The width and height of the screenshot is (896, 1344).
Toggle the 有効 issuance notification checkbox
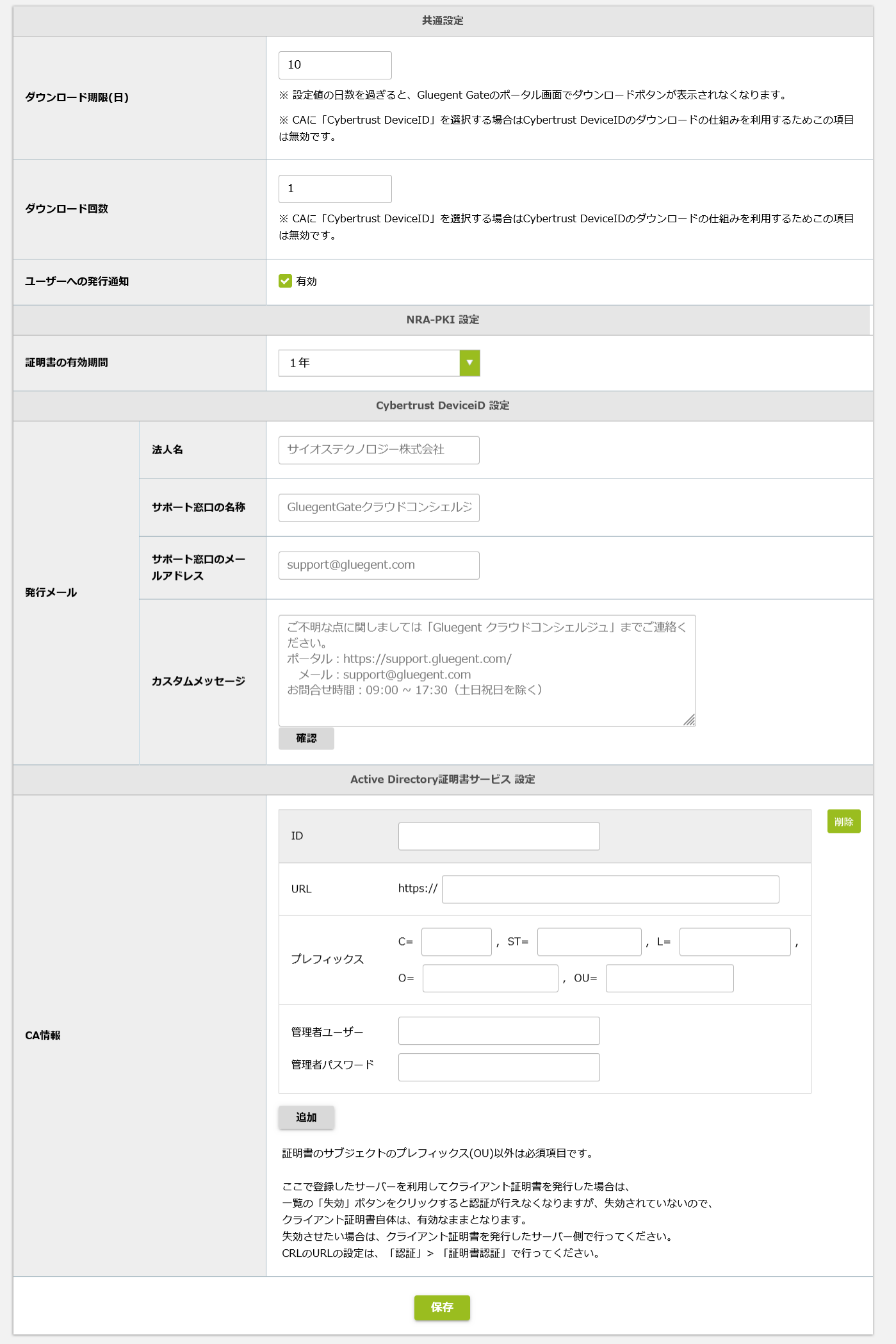pos(285,281)
